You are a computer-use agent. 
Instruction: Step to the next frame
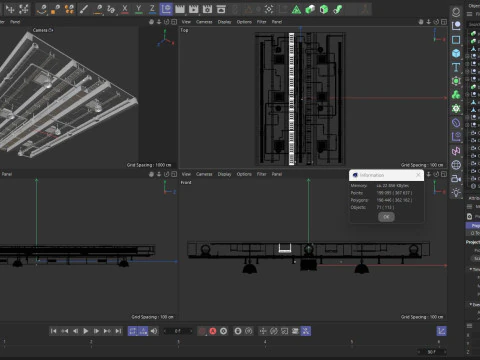(x=96, y=331)
